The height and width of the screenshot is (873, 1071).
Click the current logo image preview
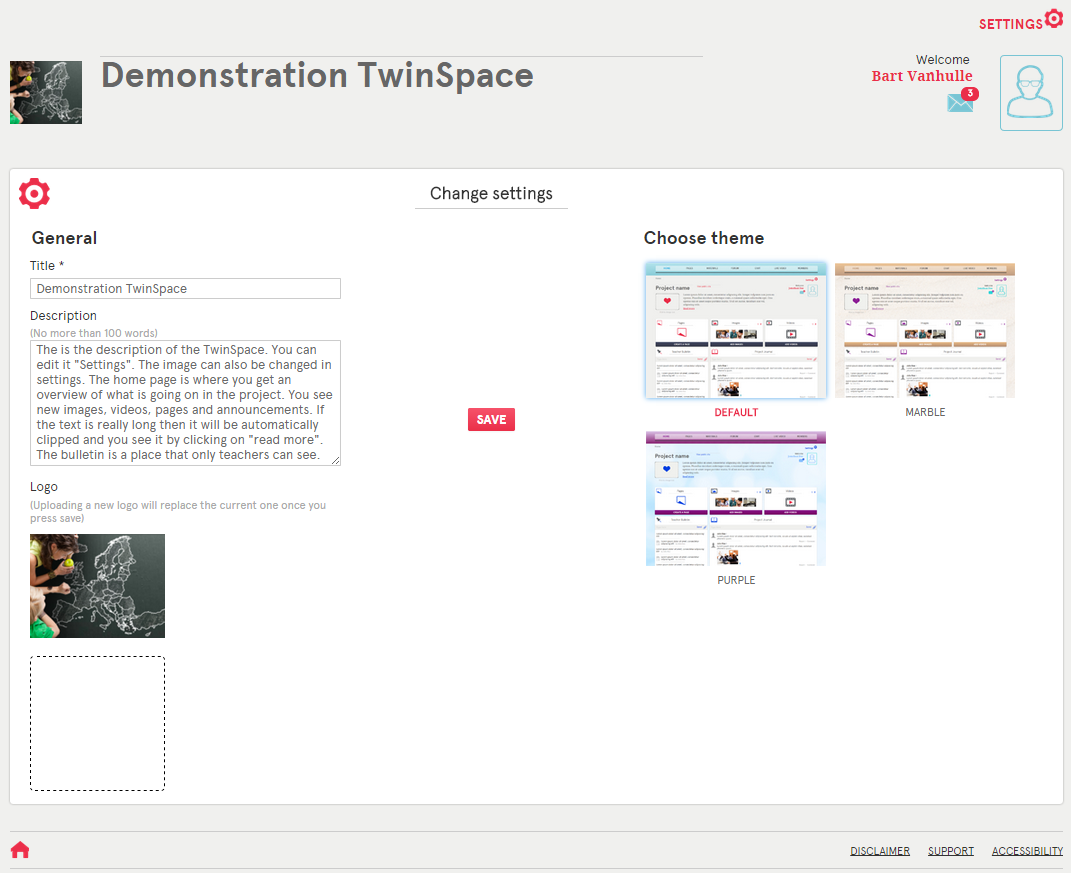[x=98, y=586]
